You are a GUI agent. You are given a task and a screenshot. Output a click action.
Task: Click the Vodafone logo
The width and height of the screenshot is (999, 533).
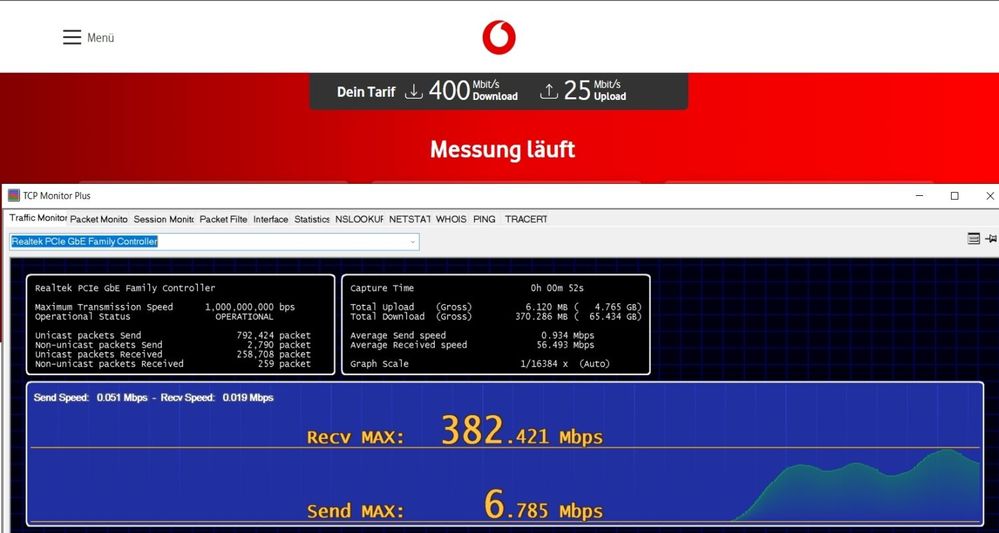pyautogui.click(x=499, y=37)
